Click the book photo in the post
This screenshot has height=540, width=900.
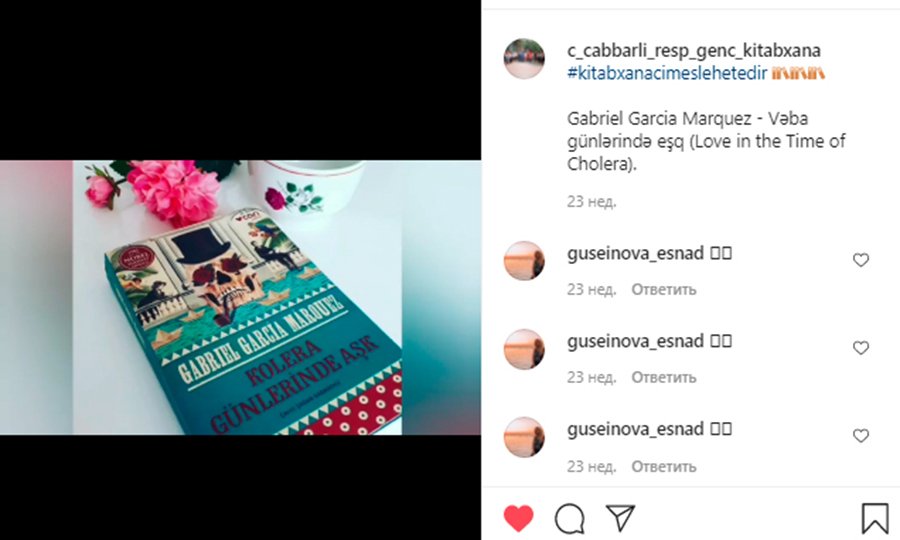tap(240, 297)
